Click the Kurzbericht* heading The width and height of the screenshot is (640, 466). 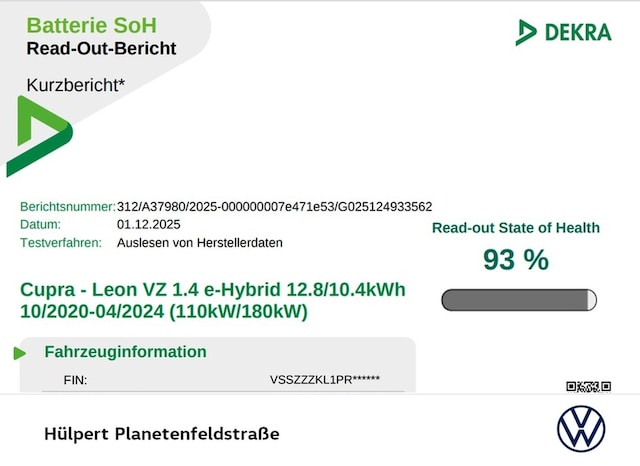(76, 85)
